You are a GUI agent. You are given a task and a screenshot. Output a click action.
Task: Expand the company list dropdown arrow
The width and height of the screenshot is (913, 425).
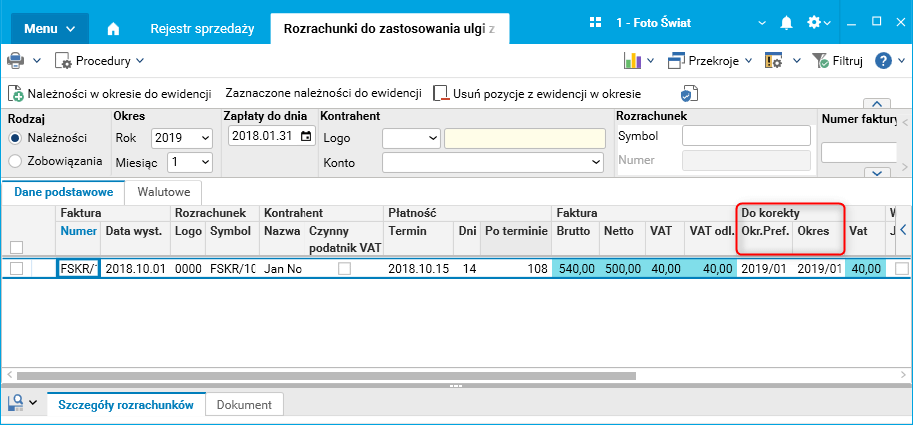click(x=762, y=23)
